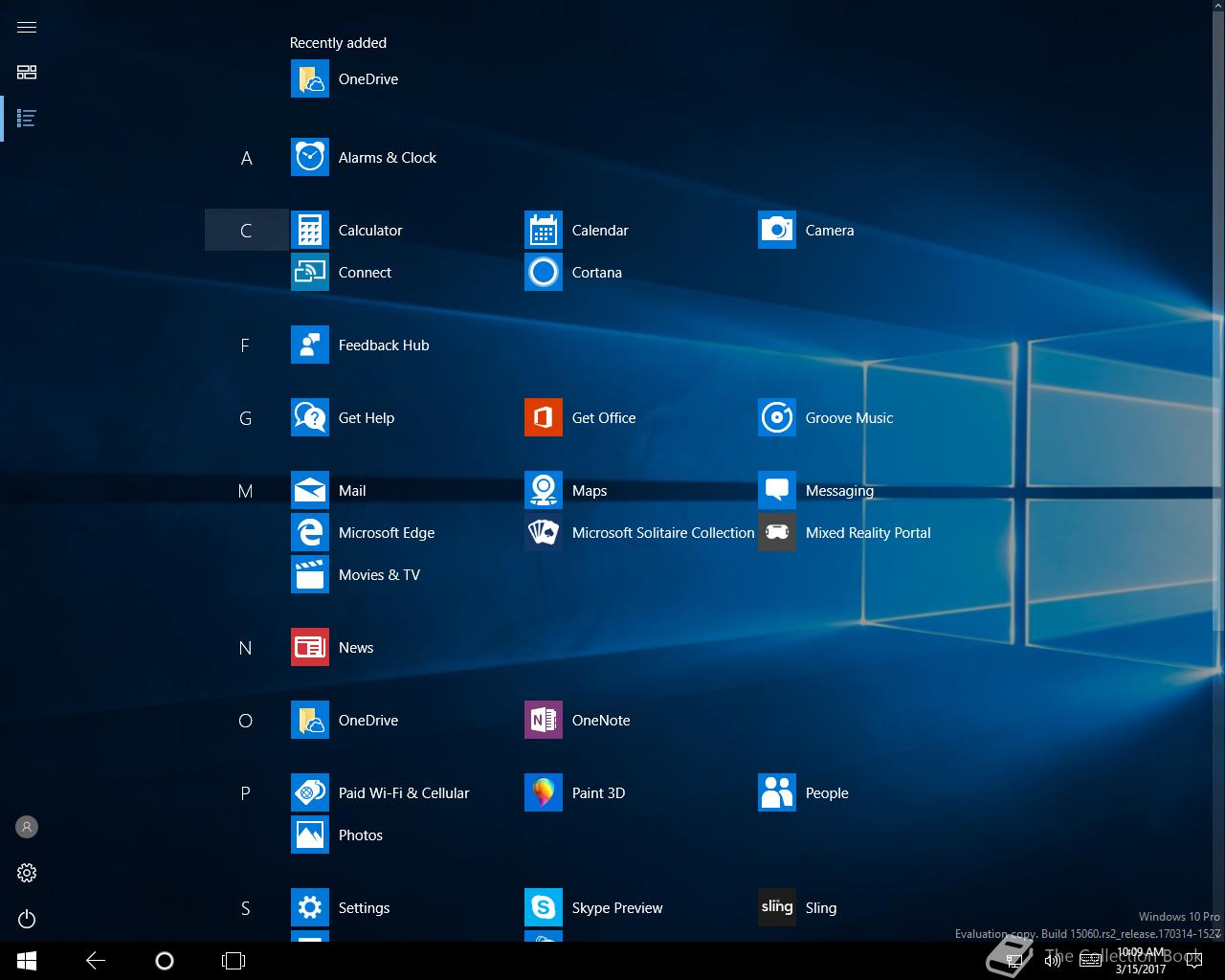The height and width of the screenshot is (980, 1225).
Task: Launch Skype Preview app
Action: [x=593, y=908]
